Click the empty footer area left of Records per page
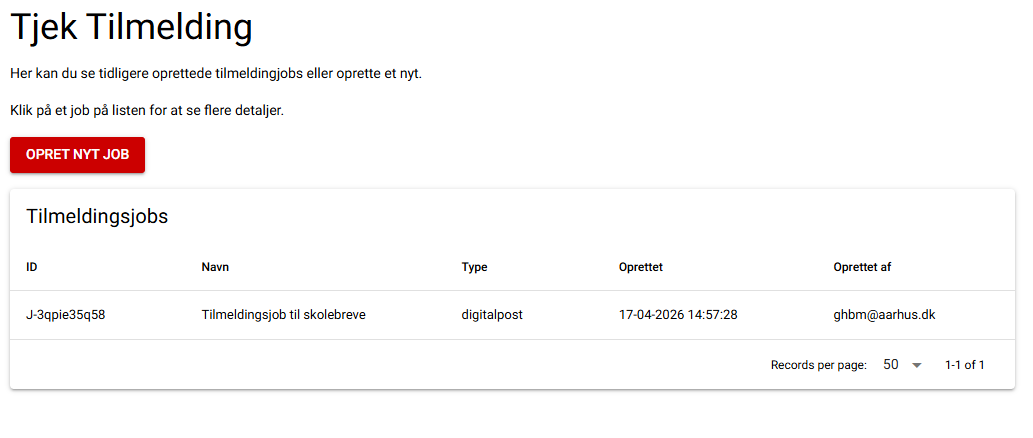Screen dimensions: 1033x438 (380, 365)
